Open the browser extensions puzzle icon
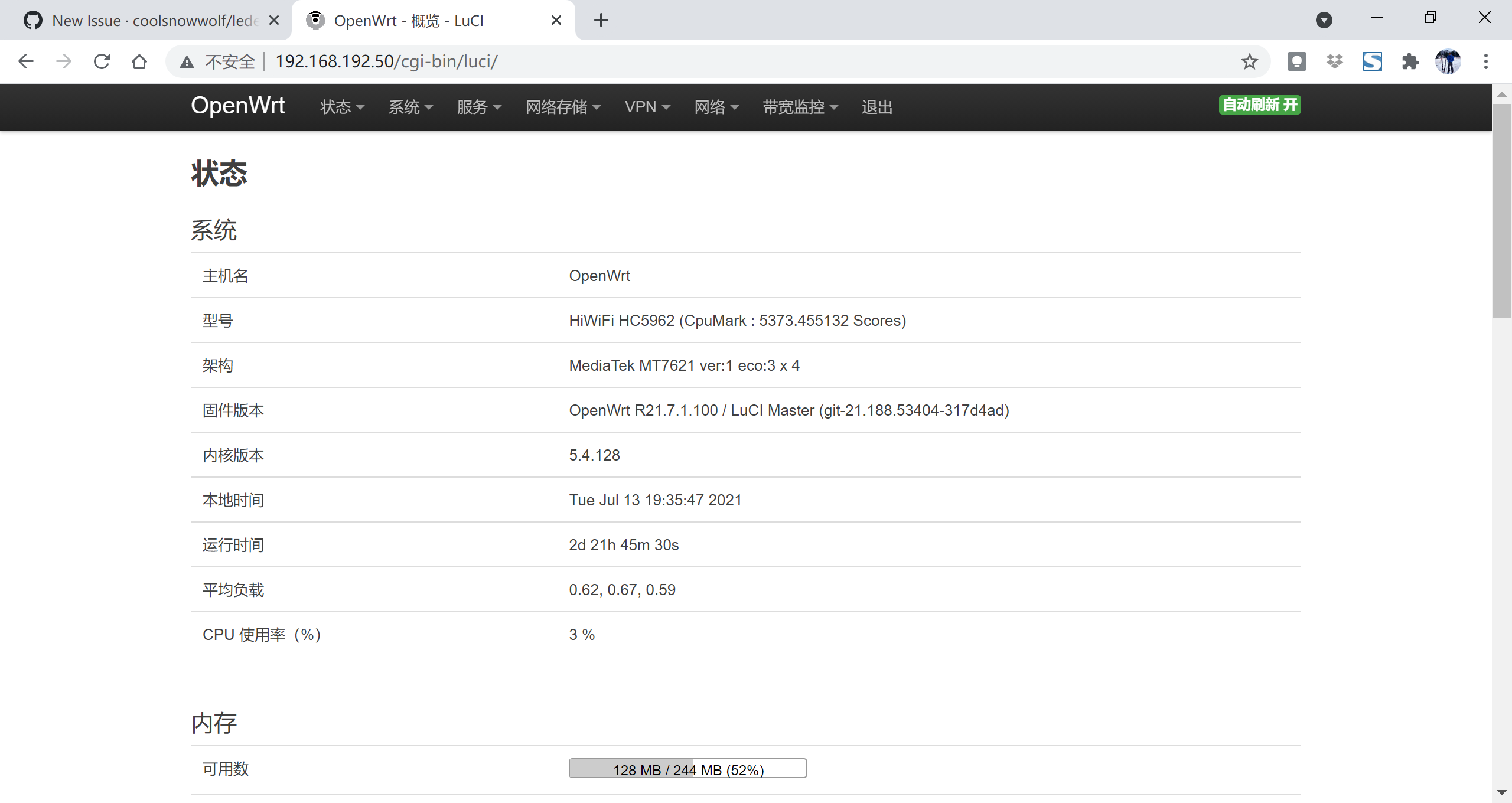 pos(1410,61)
